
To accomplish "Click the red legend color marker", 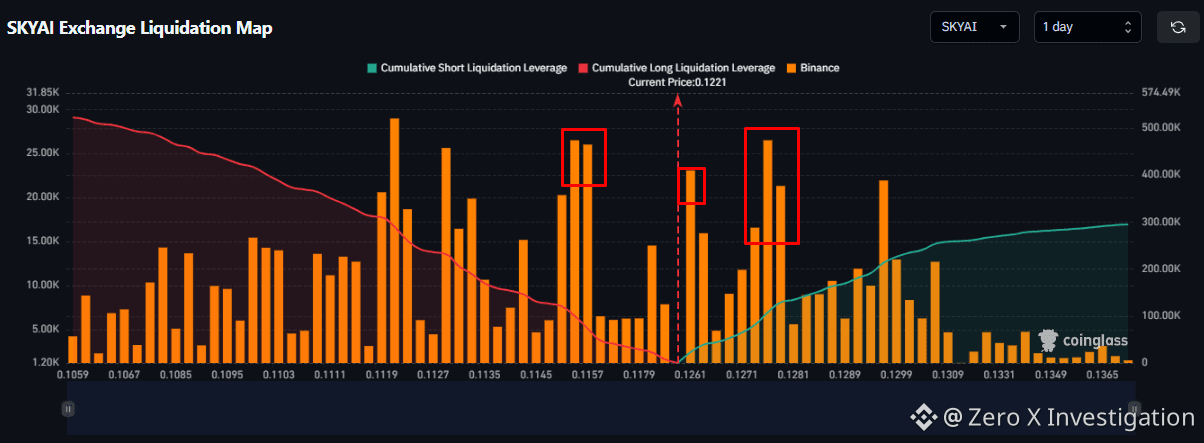I will (583, 68).
